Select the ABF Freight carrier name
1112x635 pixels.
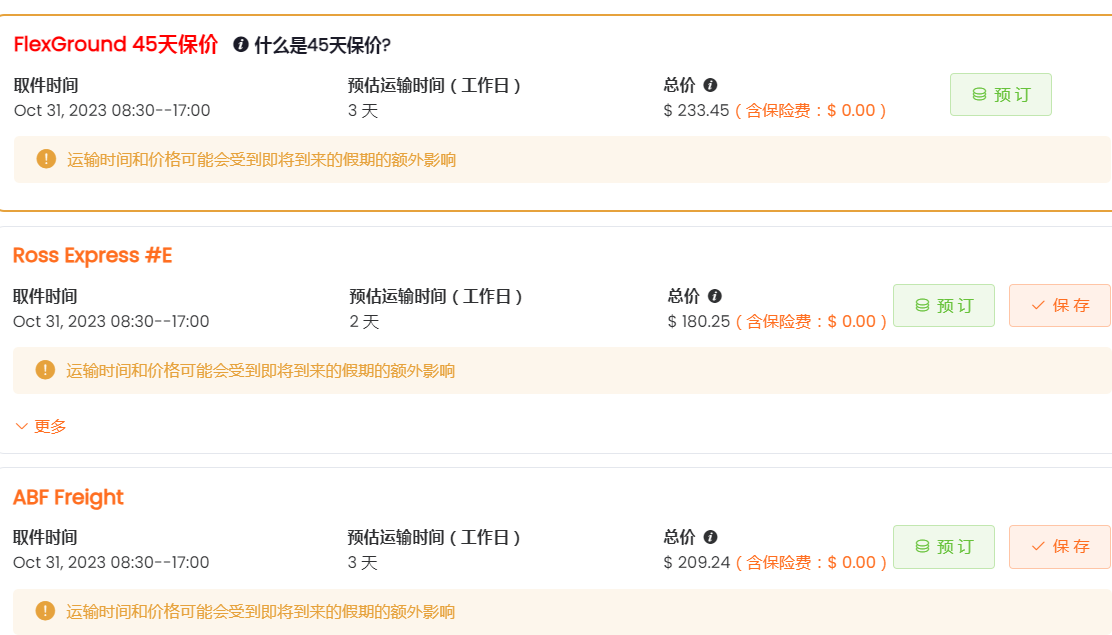click(x=68, y=497)
